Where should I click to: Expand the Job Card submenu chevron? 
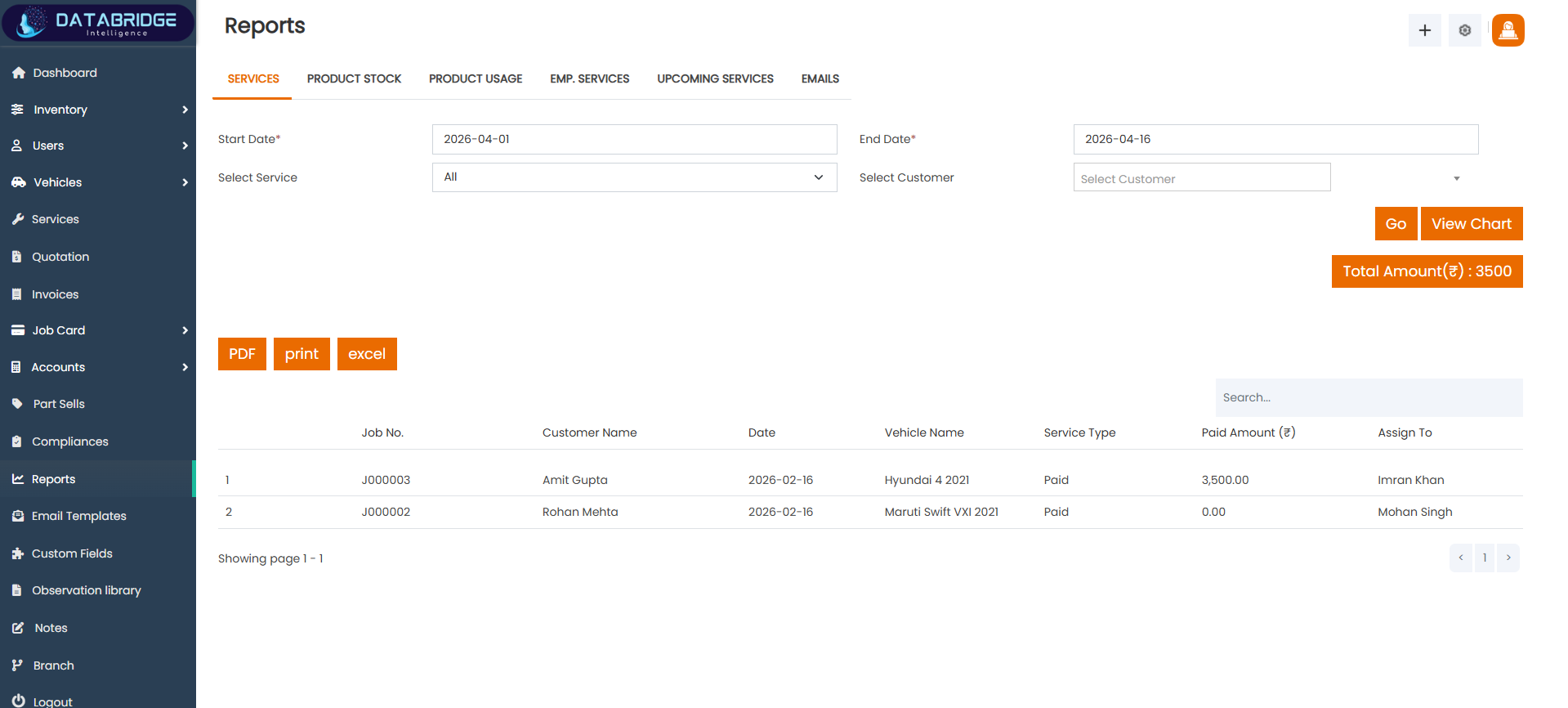pyautogui.click(x=185, y=330)
